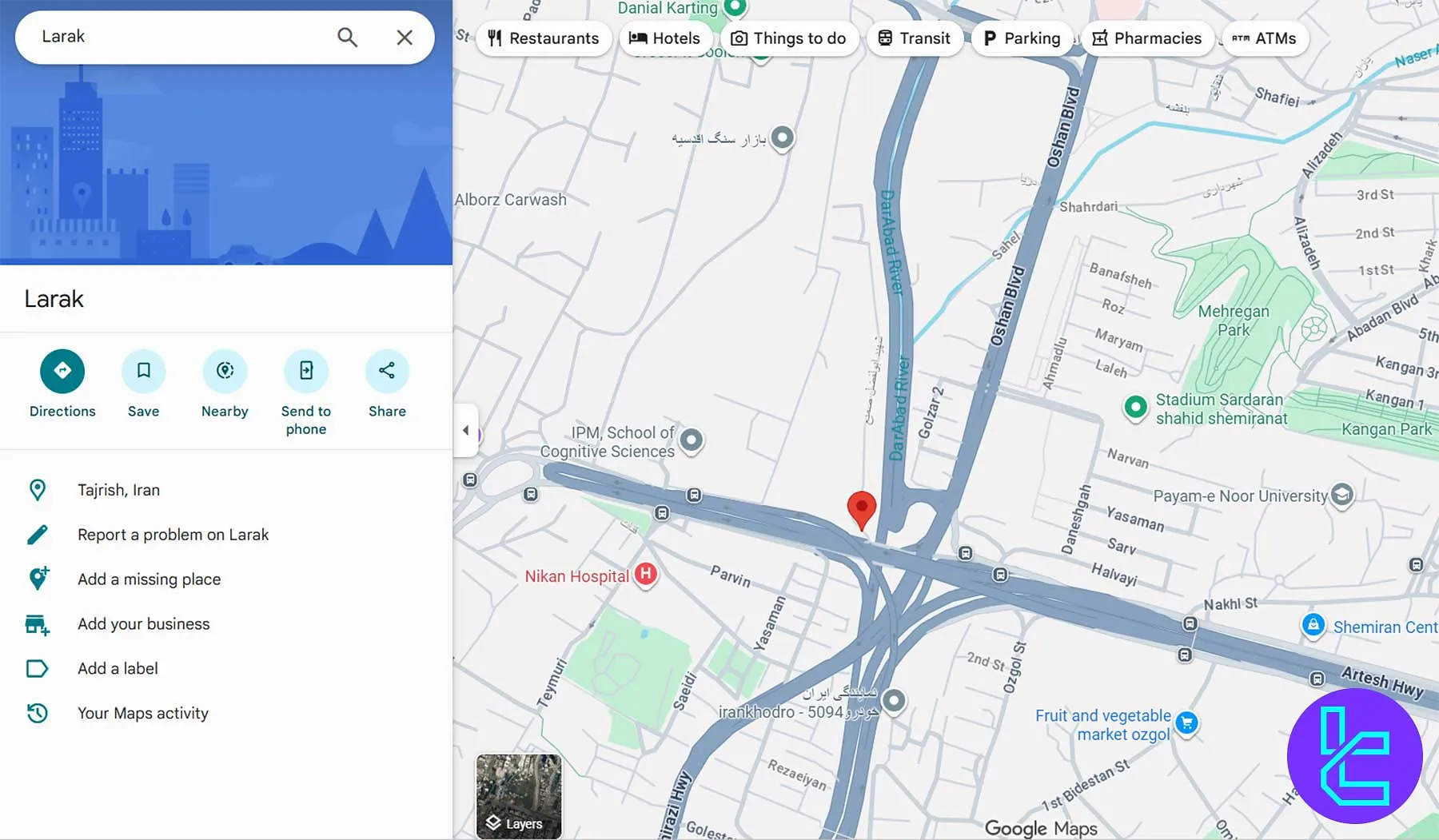Send Larak location to phone

point(306,371)
